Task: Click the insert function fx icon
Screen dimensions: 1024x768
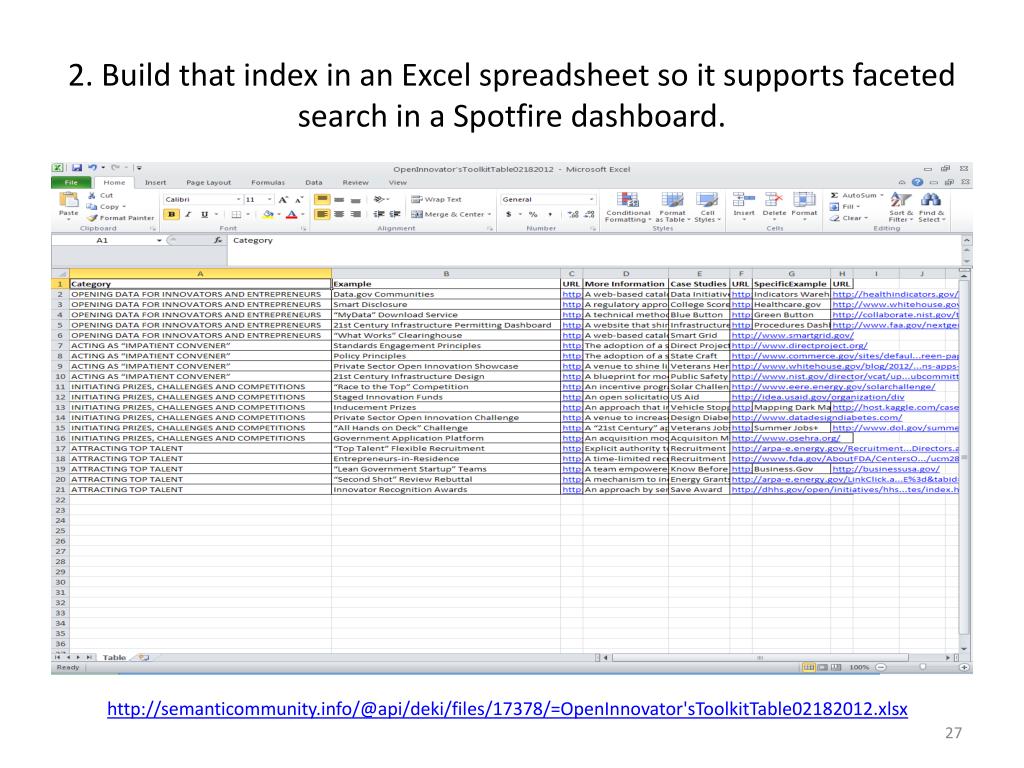Action: point(217,240)
